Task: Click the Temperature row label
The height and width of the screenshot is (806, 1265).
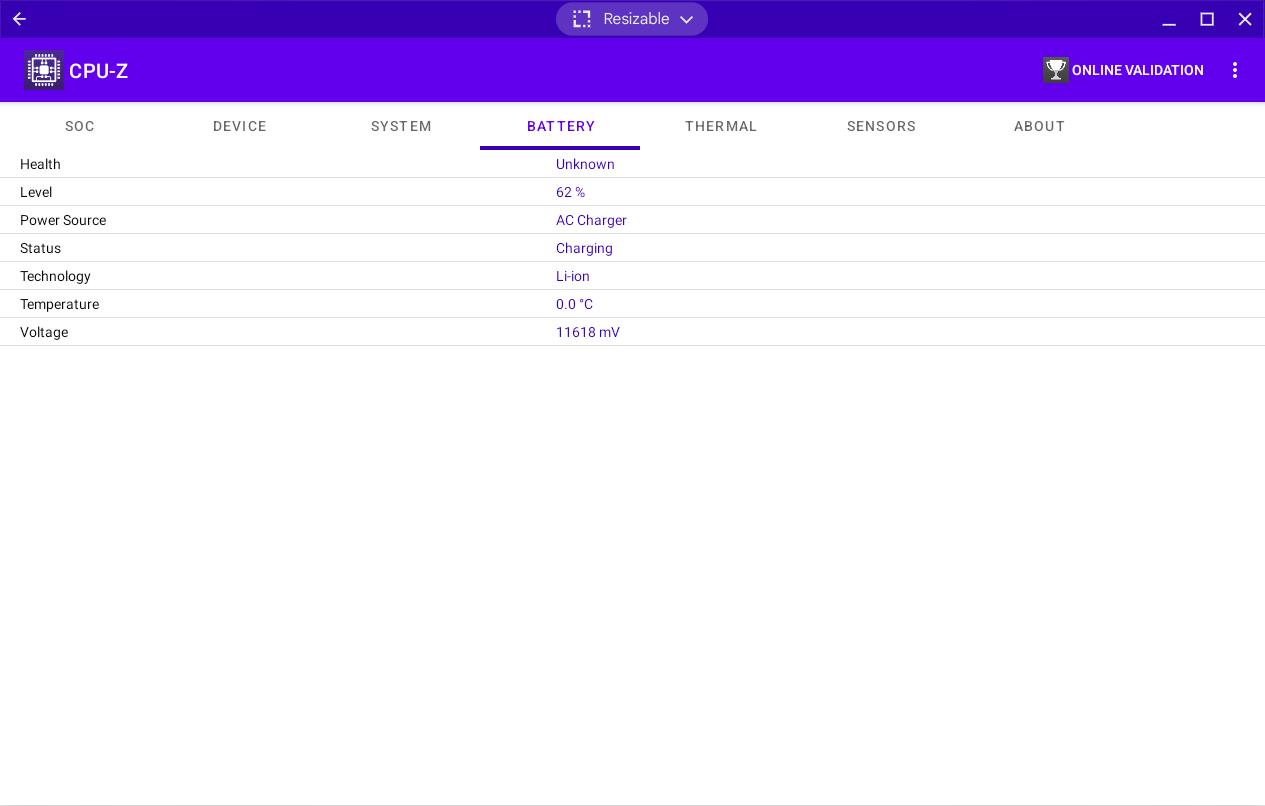Action: click(59, 304)
